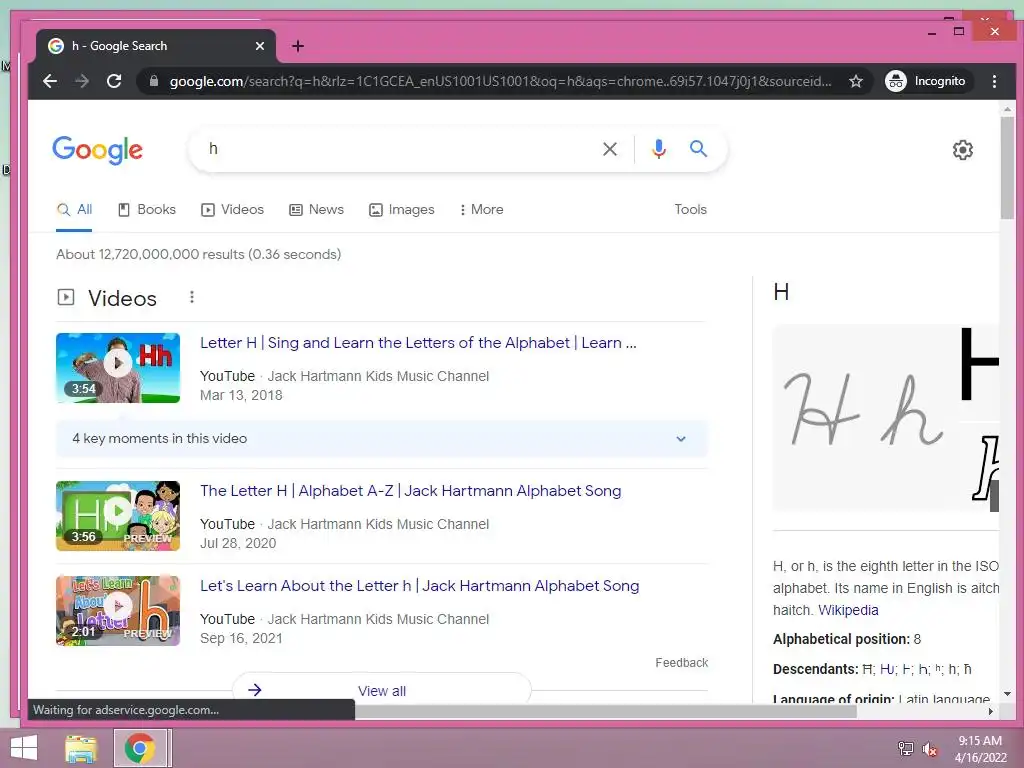Click the Feedback link under videos

coord(682,663)
